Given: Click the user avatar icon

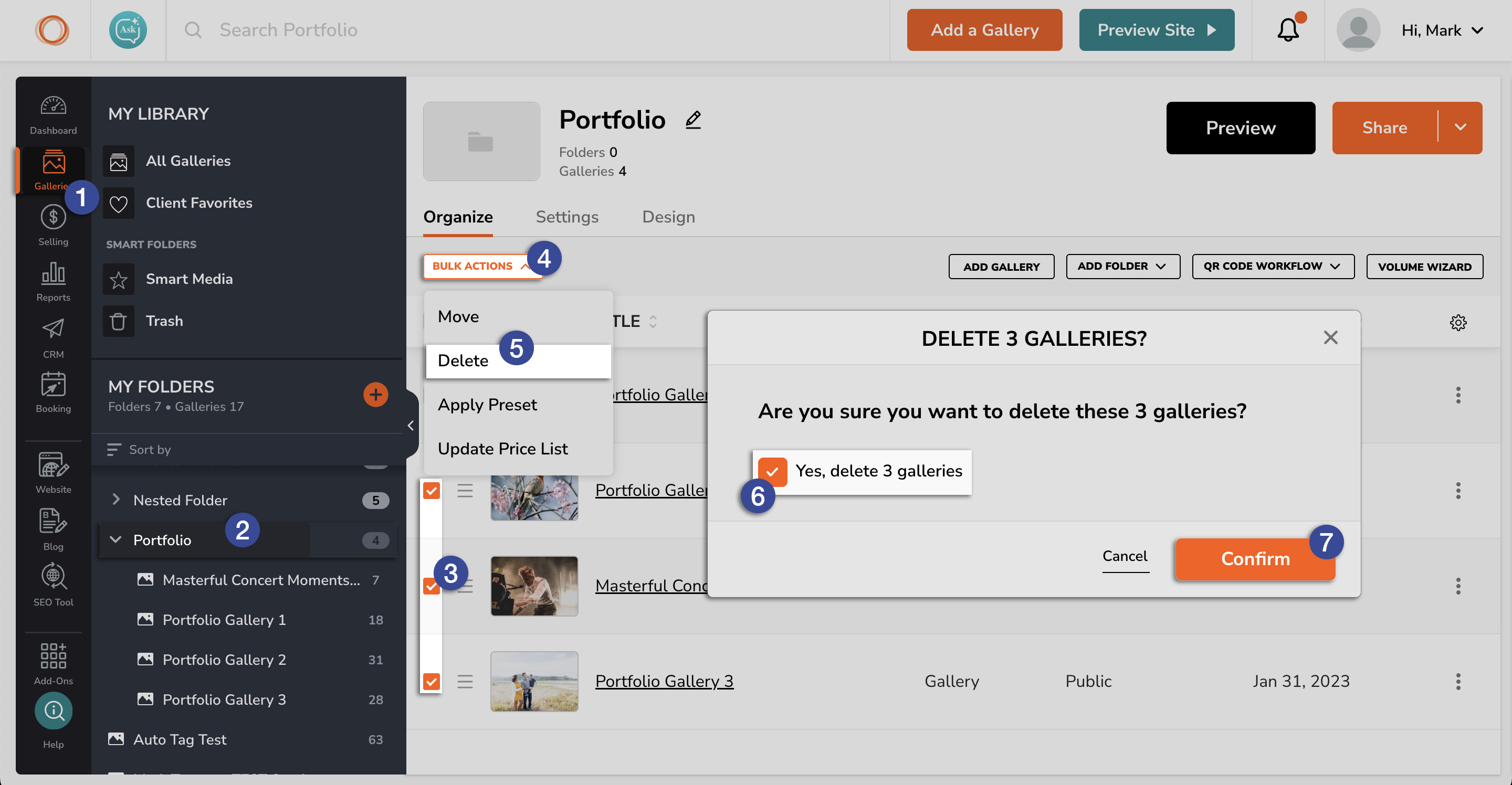Looking at the screenshot, I should [x=1358, y=30].
